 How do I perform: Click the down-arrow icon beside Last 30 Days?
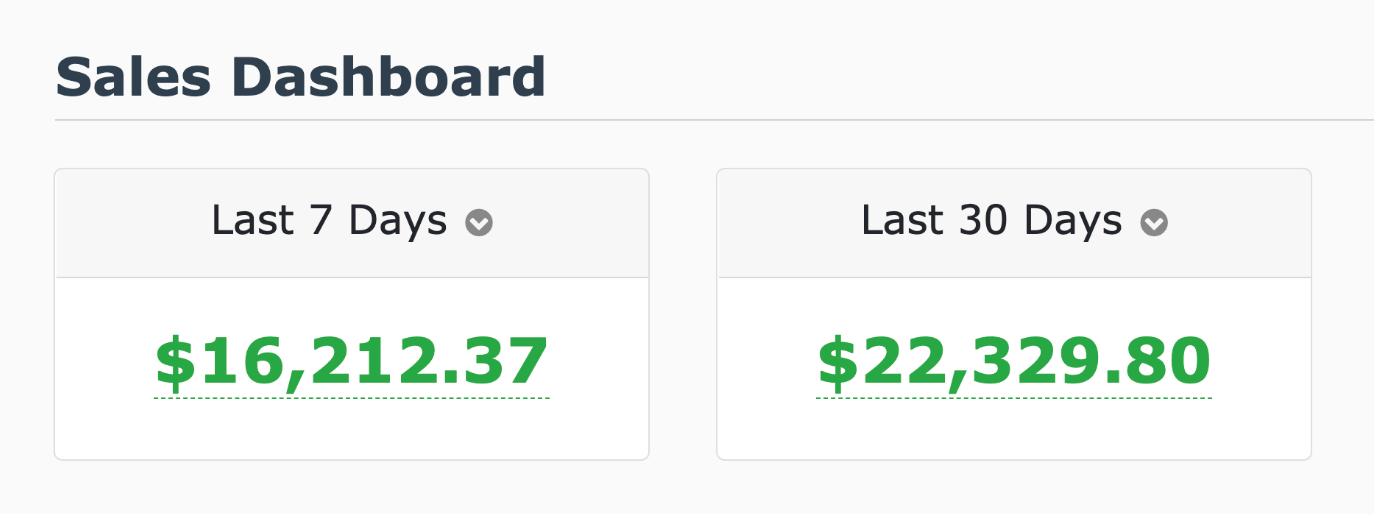click(x=1154, y=223)
